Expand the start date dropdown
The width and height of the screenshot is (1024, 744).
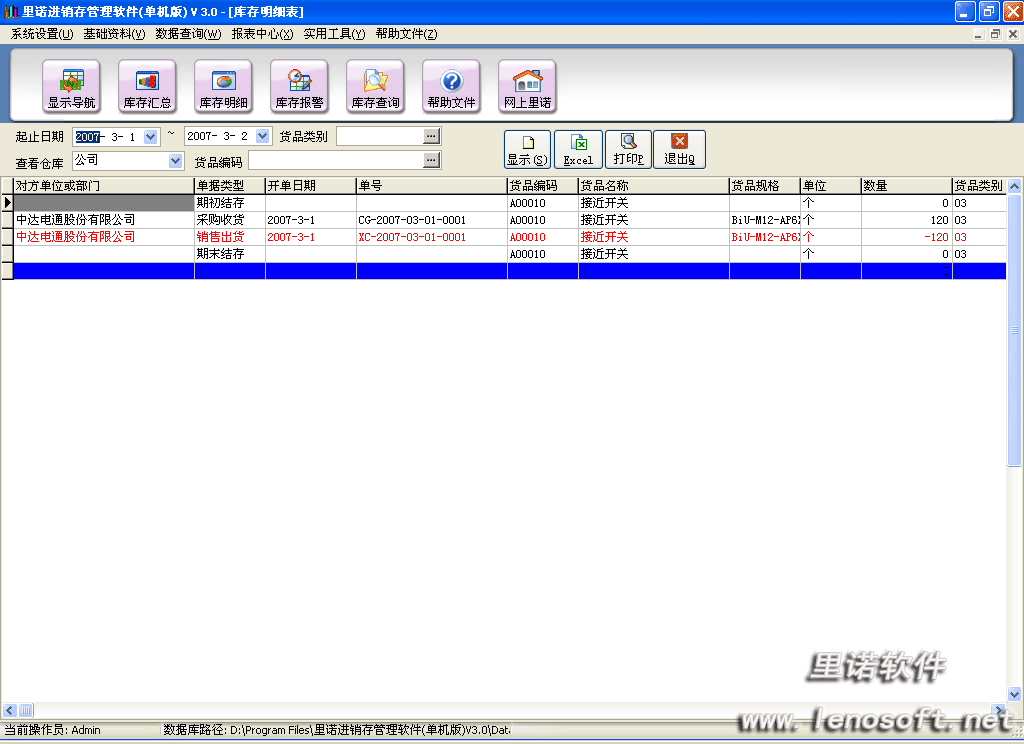click(x=151, y=136)
